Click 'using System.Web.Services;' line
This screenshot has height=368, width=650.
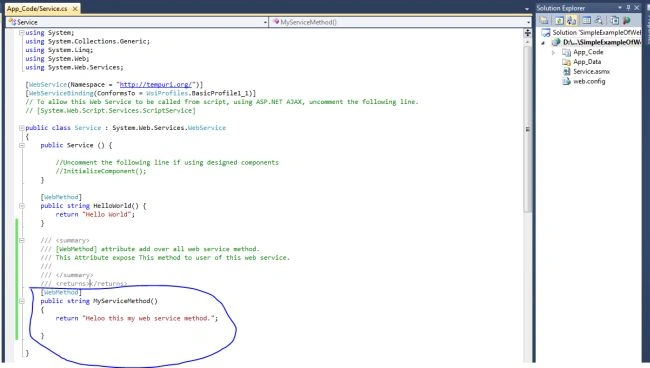tap(74, 67)
